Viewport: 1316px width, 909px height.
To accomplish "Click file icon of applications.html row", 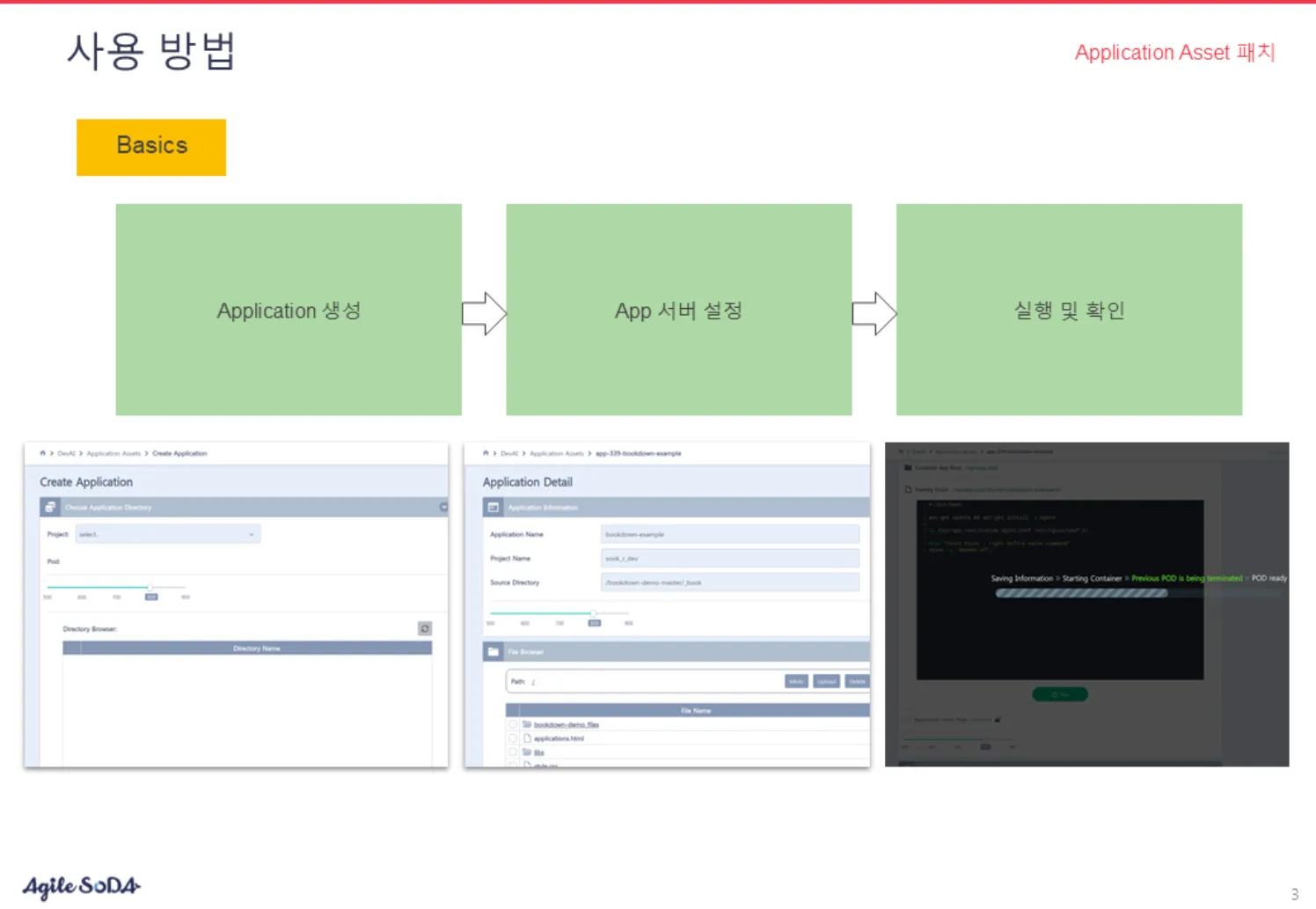I will 527,738.
